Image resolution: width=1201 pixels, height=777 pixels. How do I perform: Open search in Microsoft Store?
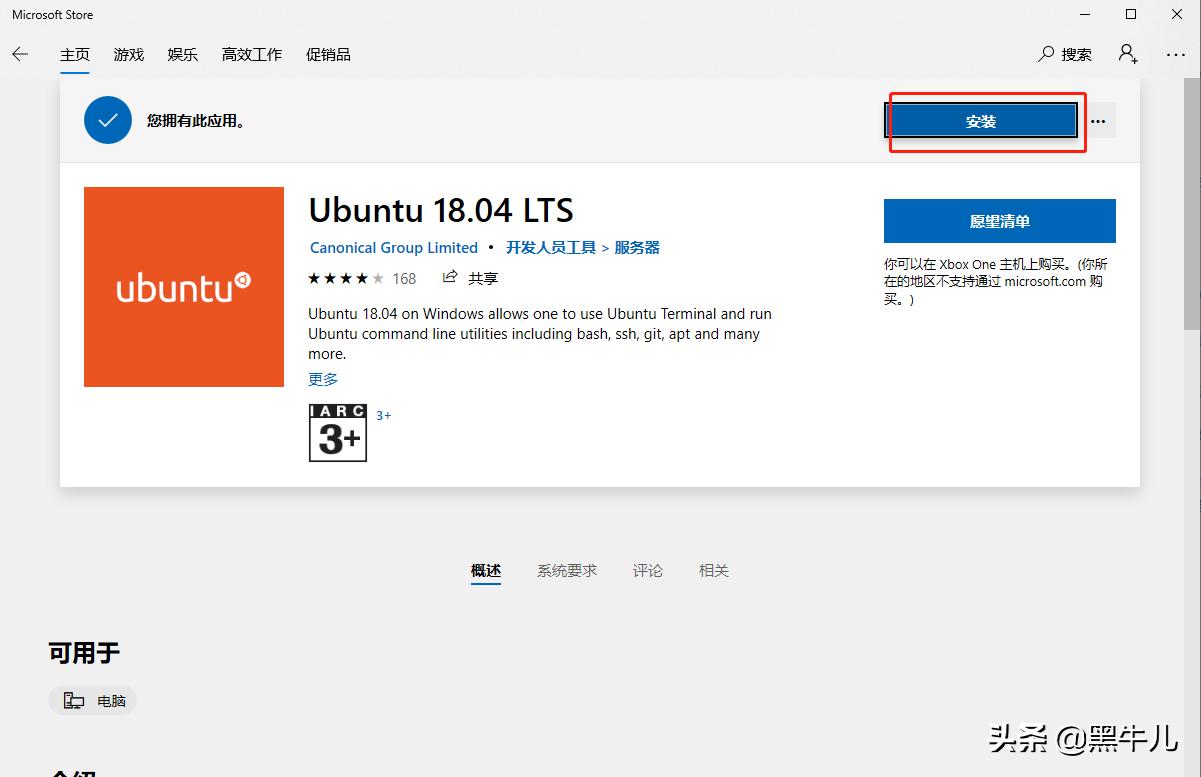pos(1064,54)
